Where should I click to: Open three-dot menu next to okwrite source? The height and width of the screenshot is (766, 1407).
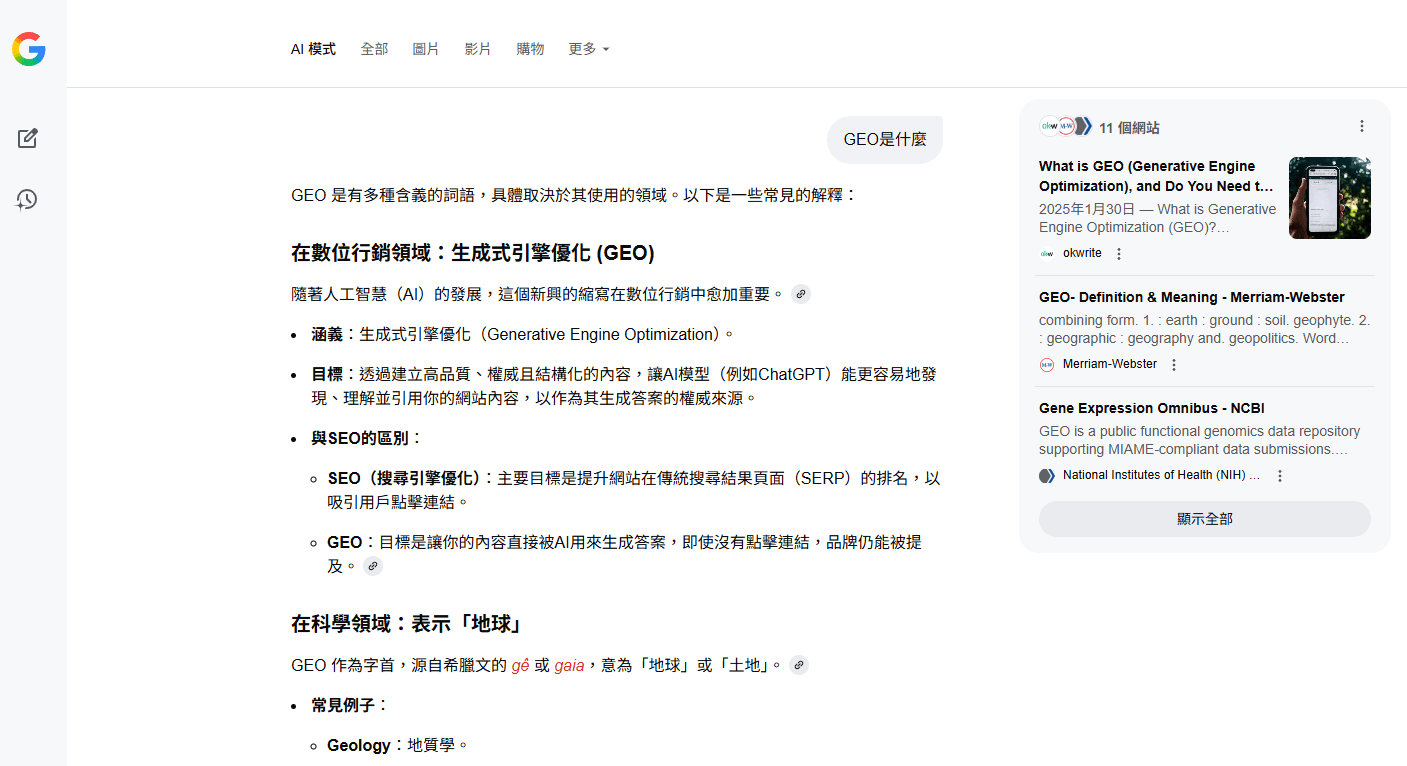point(1119,254)
